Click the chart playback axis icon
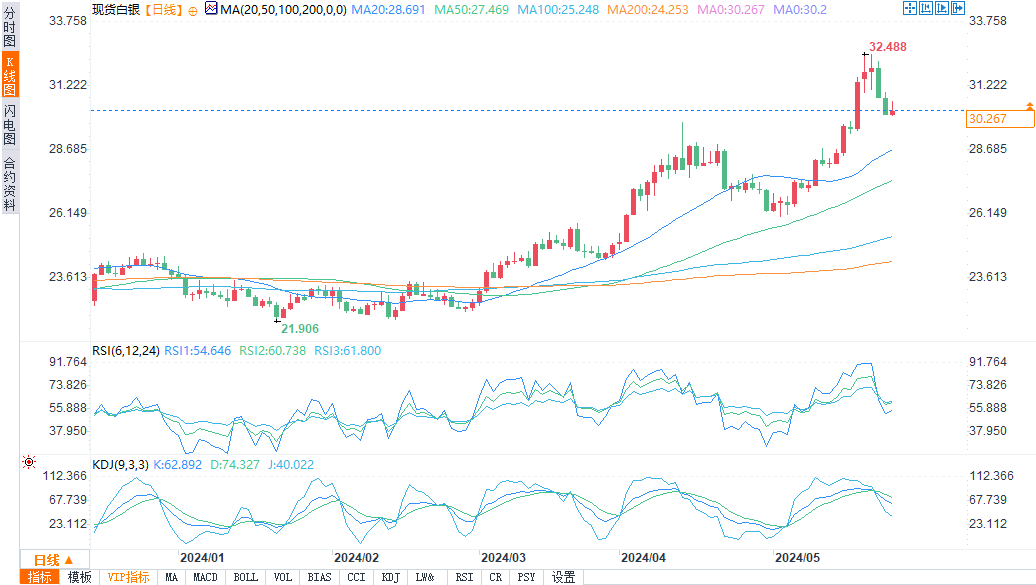Viewport: 1036px width, 585px height. coord(942,8)
